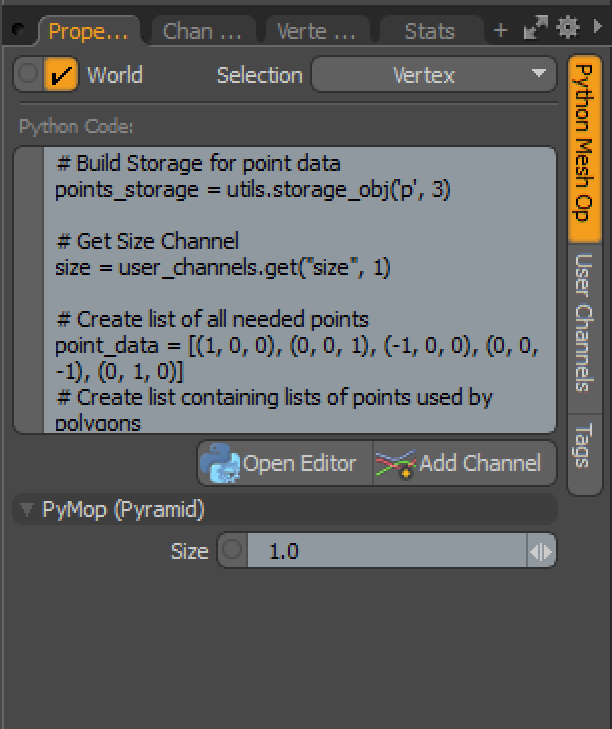Click the World channel keyframe dot
The image size is (612, 729).
coord(29,75)
